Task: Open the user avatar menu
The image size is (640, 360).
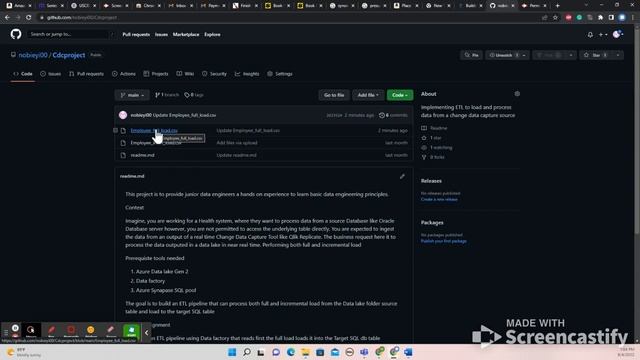Action: pos(618,35)
